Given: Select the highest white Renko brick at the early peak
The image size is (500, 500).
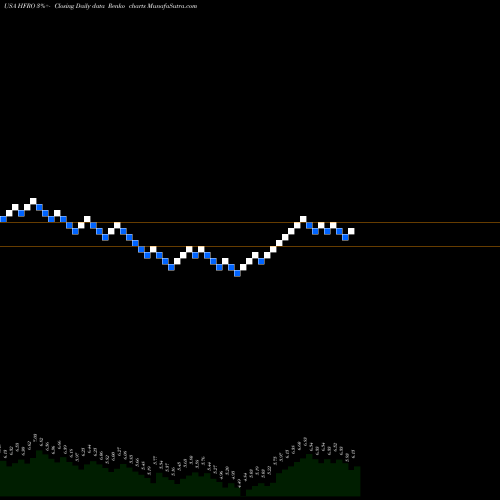Looking at the screenshot, I should click(33, 201).
